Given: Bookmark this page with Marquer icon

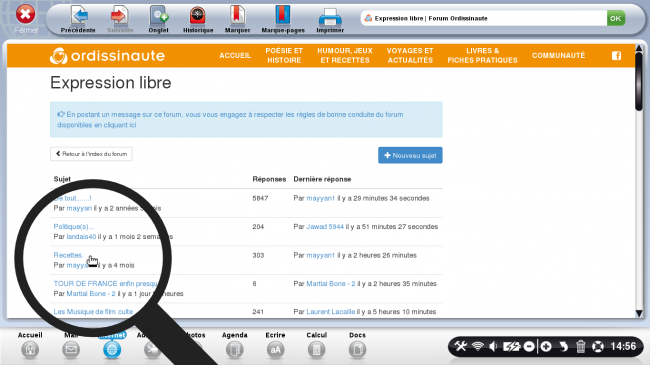Looking at the screenshot, I should point(237,15).
